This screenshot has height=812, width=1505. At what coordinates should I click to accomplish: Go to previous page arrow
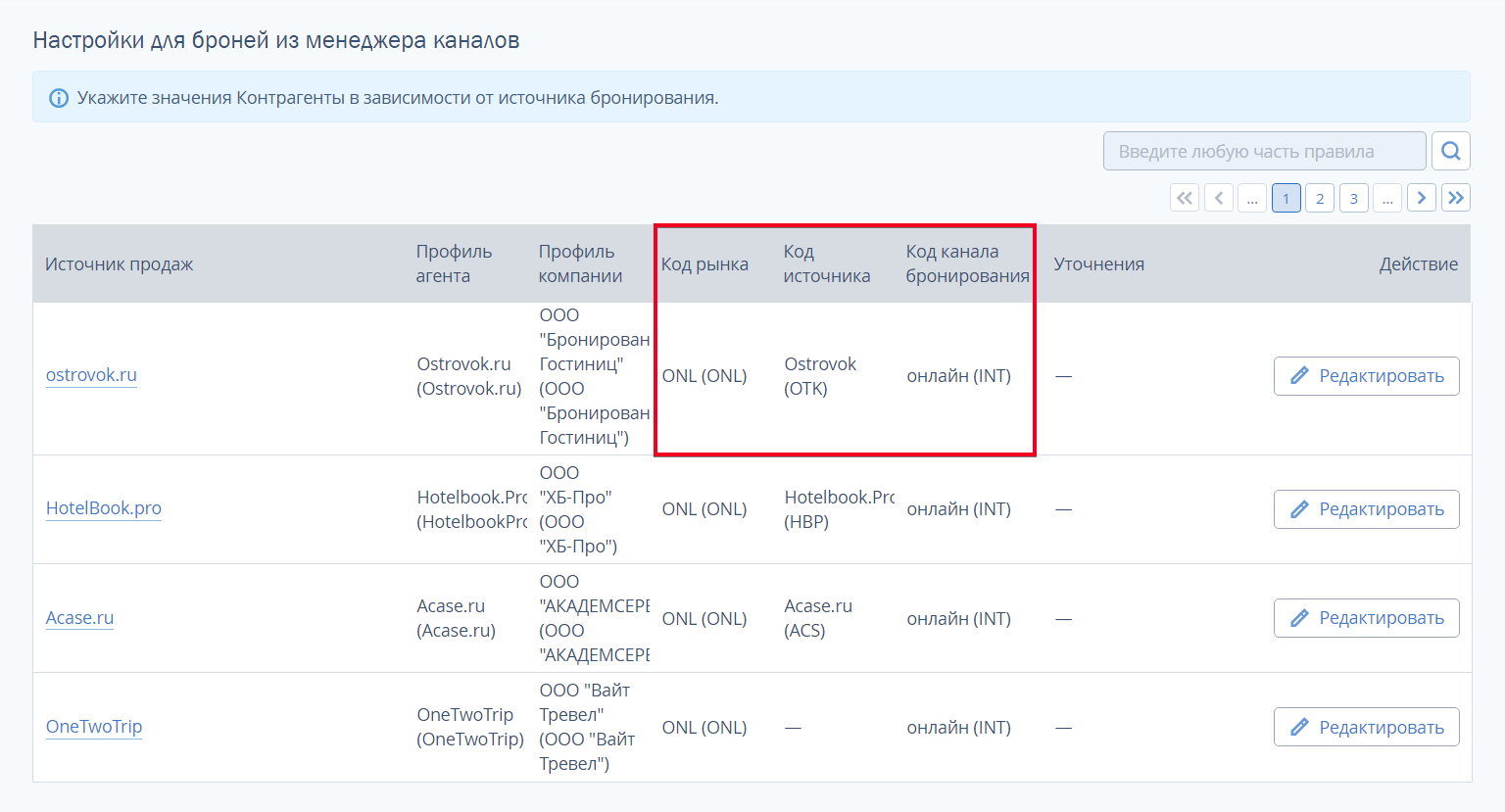[1219, 198]
